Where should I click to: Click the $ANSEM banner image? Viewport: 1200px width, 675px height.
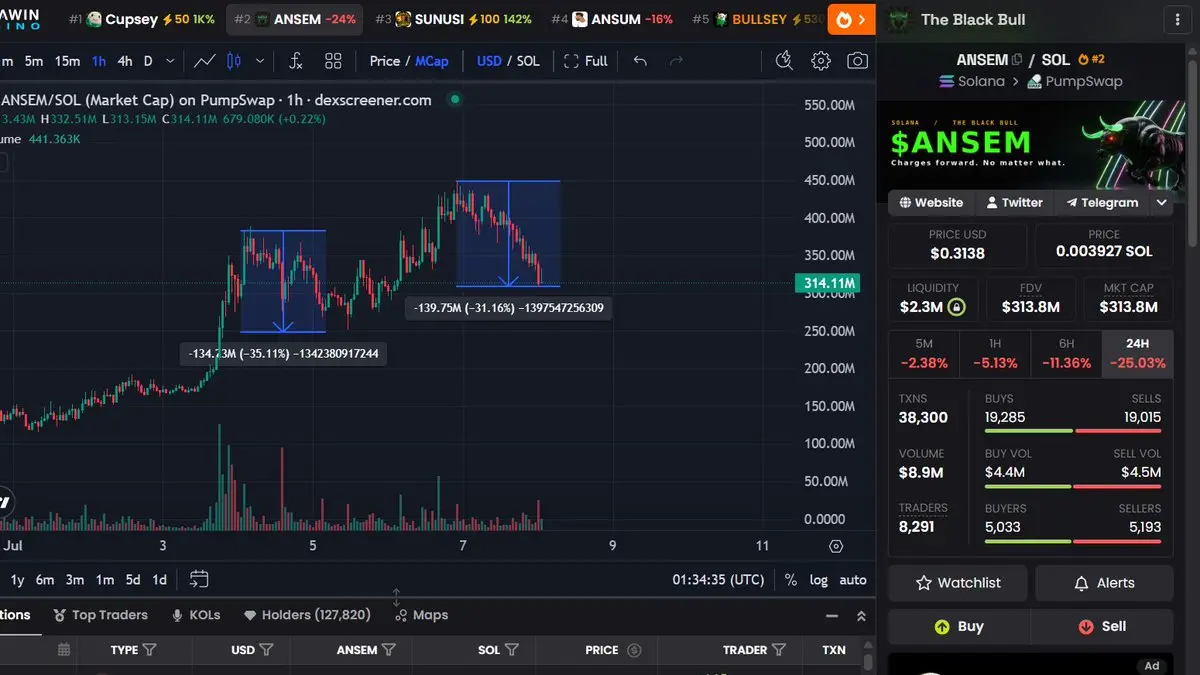click(x=1031, y=146)
